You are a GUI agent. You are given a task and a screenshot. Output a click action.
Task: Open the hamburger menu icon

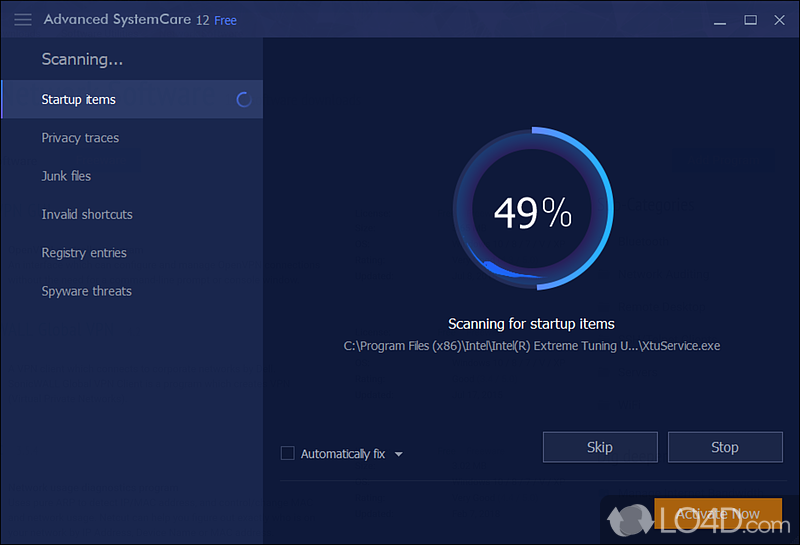click(23, 20)
